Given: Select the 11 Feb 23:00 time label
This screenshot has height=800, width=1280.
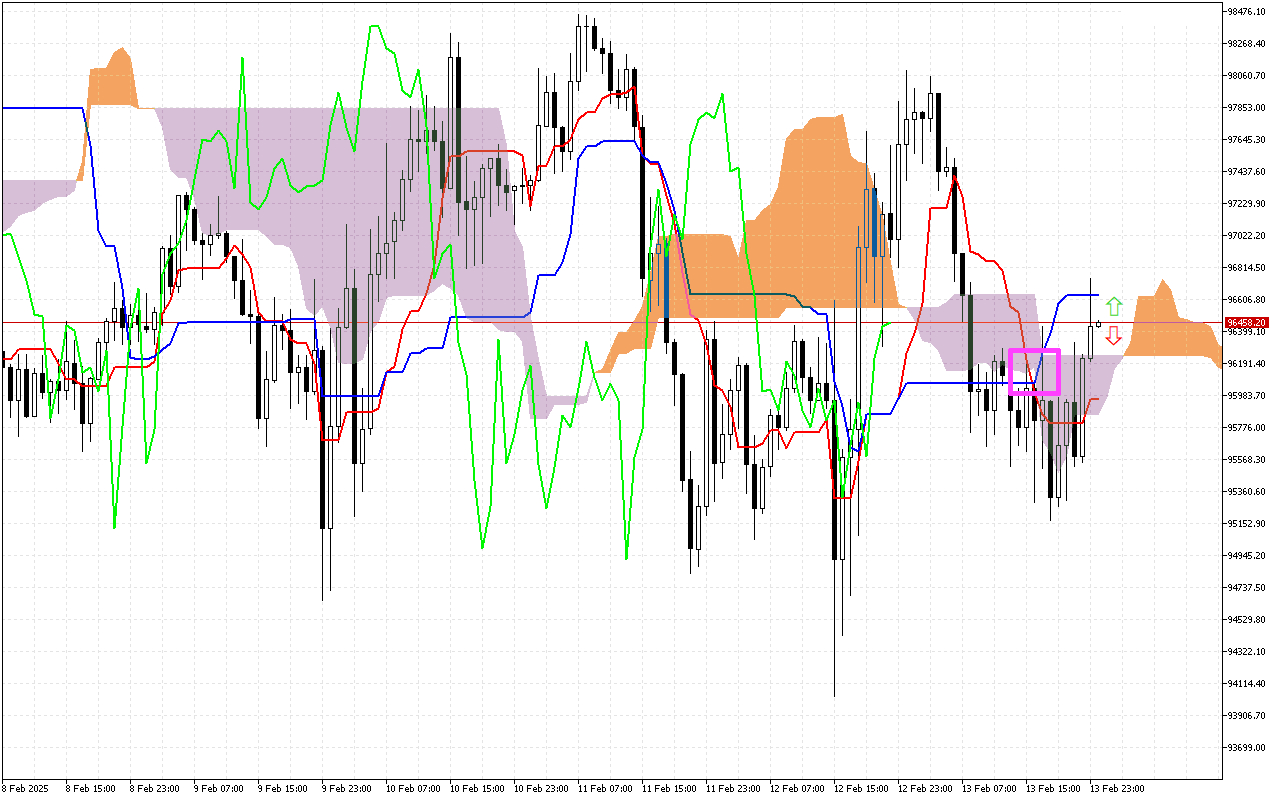Looking at the screenshot, I should [731, 789].
